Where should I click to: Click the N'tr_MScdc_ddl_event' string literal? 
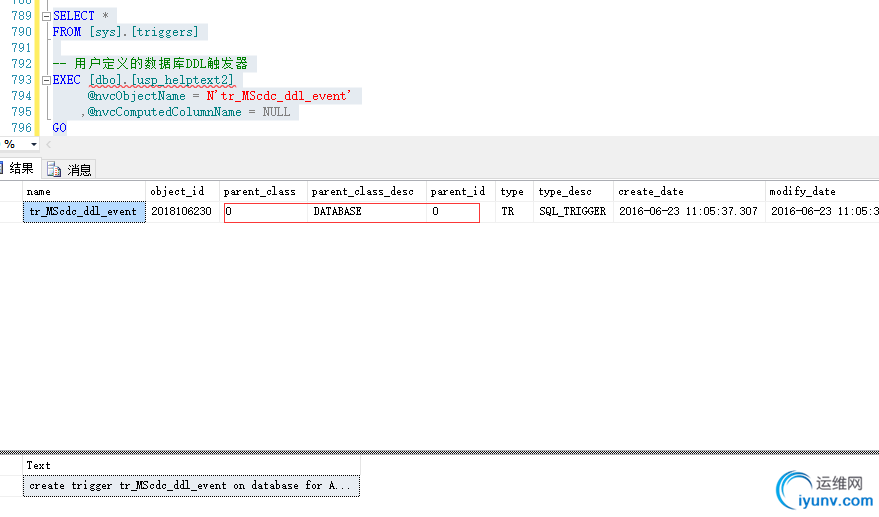(x=278, y=96)
